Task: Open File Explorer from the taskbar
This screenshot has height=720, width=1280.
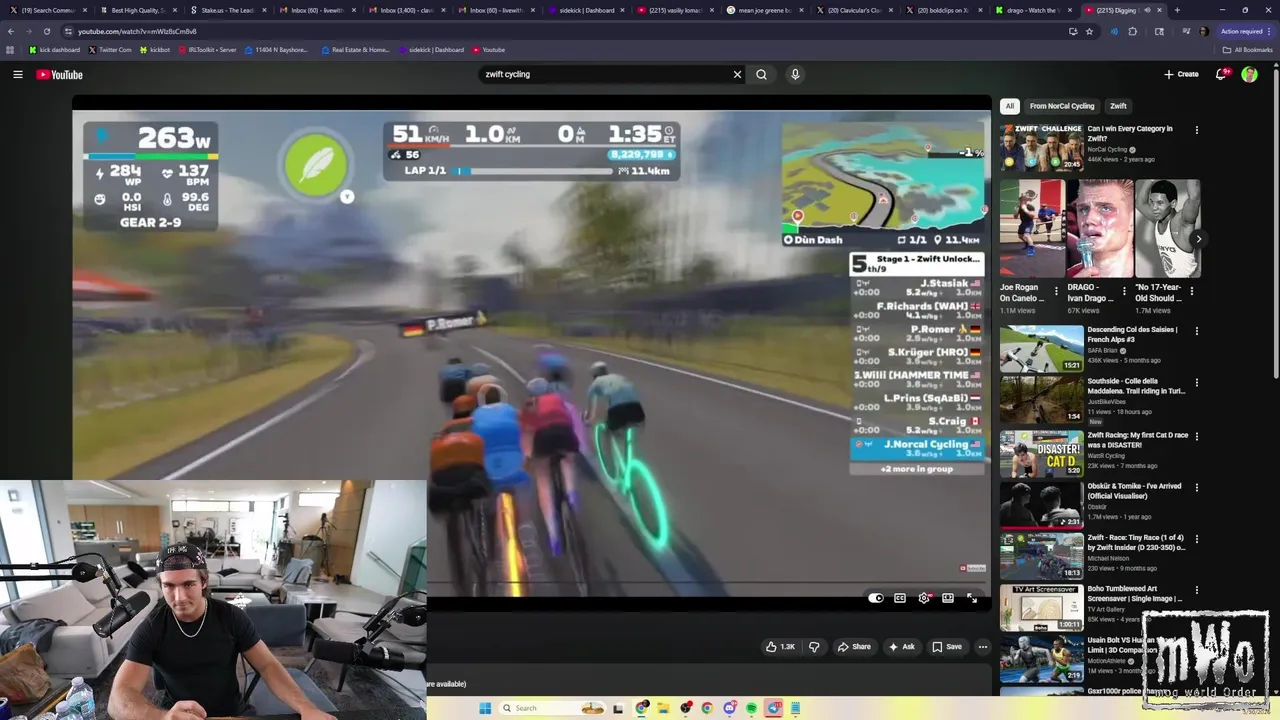Action: (x=663, y=708)
